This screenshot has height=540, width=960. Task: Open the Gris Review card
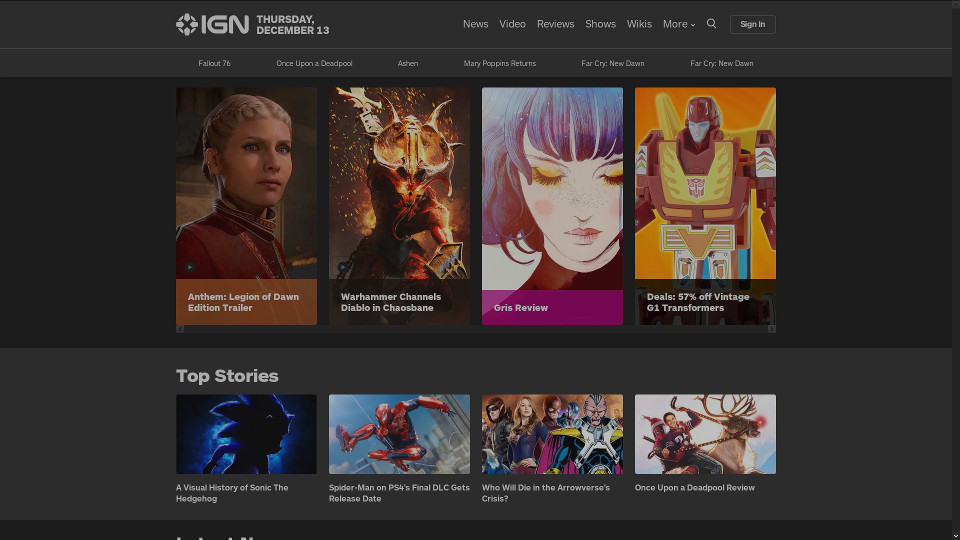point(552,206)
